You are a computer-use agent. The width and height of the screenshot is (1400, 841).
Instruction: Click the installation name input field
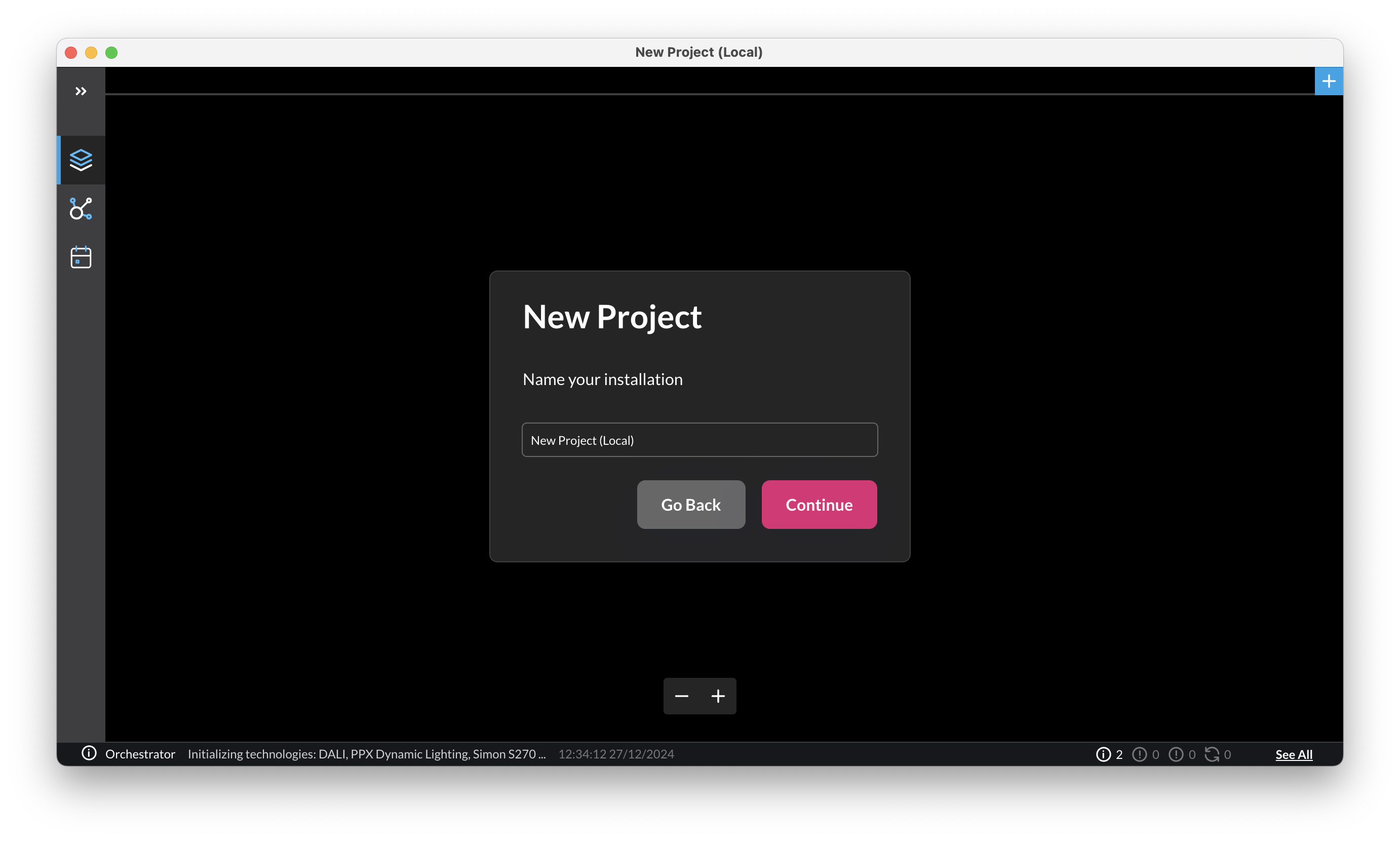(x=699, y=440)
